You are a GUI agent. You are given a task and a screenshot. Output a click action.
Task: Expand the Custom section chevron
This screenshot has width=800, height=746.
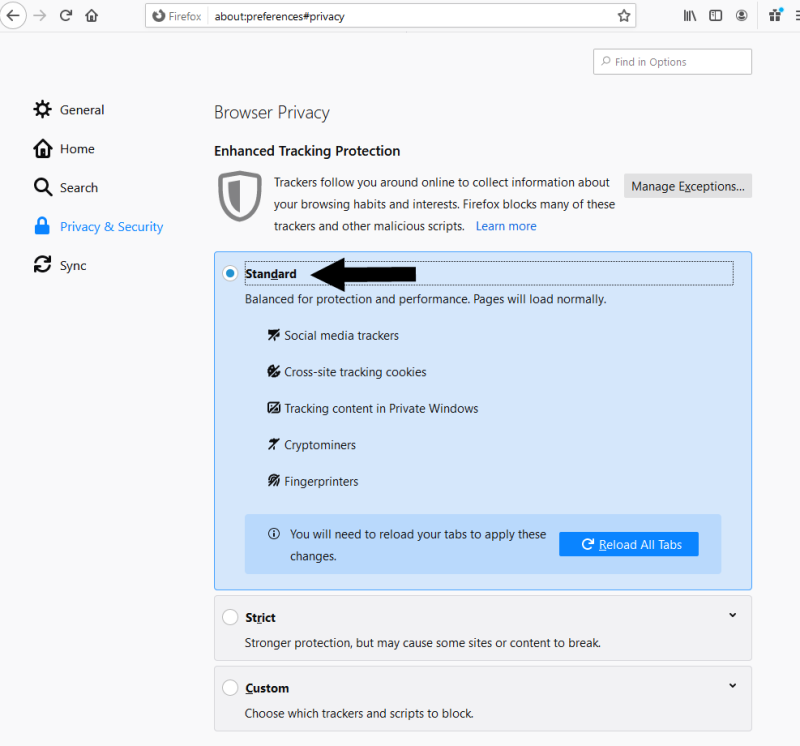(x=733, y=685)
